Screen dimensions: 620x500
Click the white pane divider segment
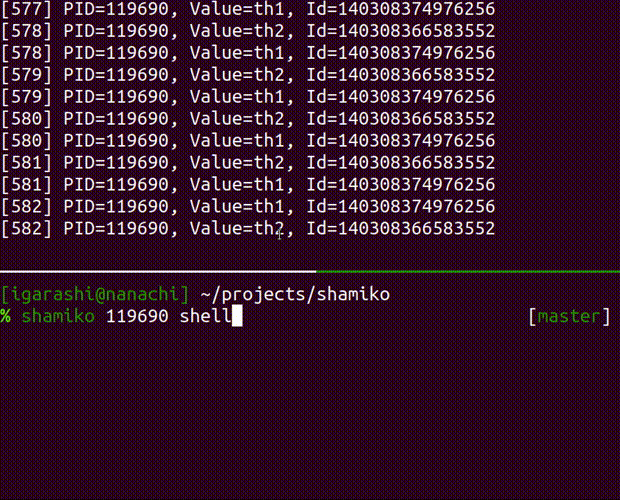coord(158,272)
